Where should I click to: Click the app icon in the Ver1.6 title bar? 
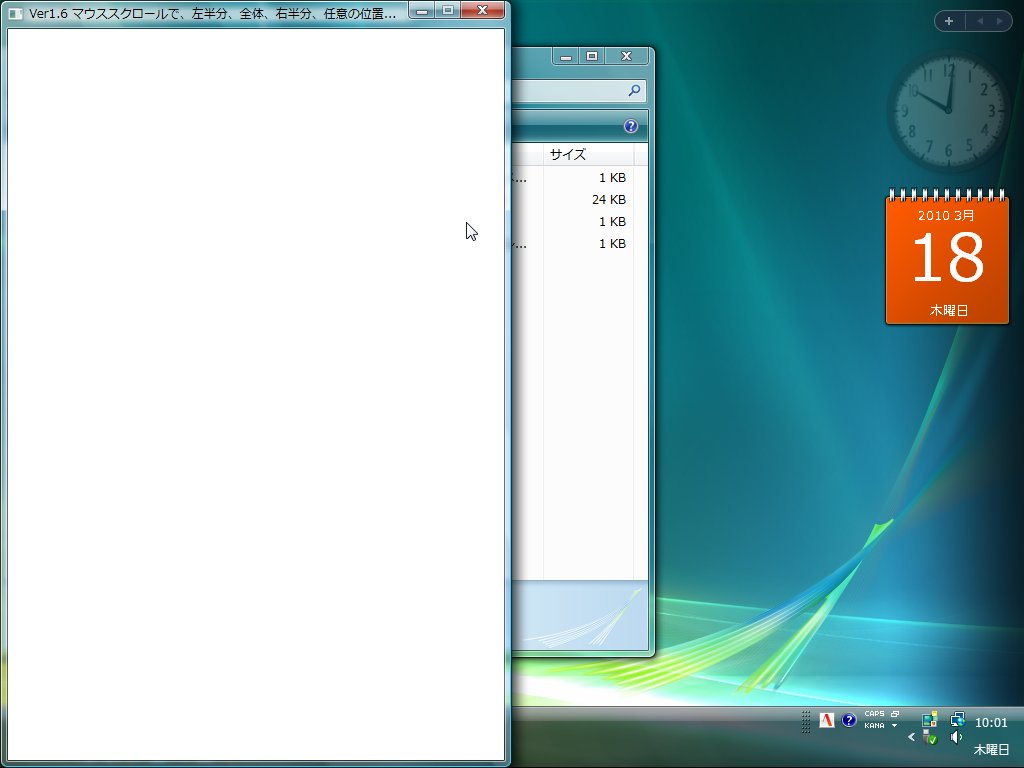16,13
